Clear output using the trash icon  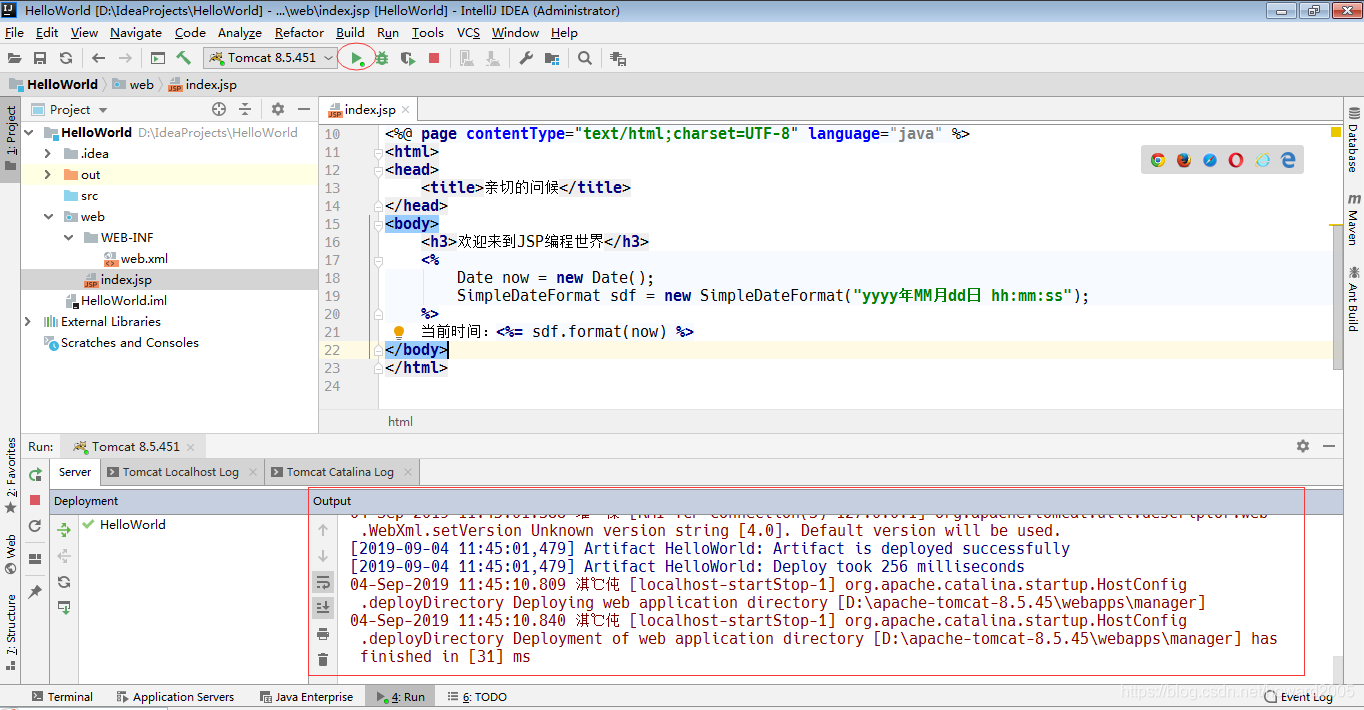pos(323,659)
